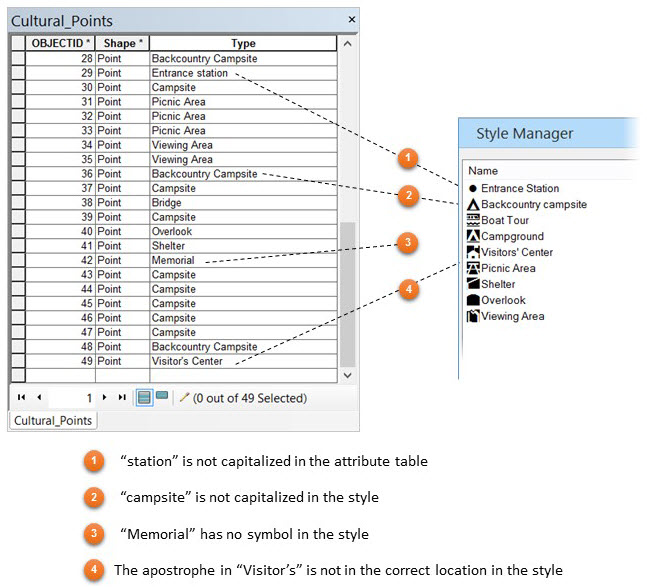
Task: Click the Entrance Station circle symbol
Action: click(473, 189)
